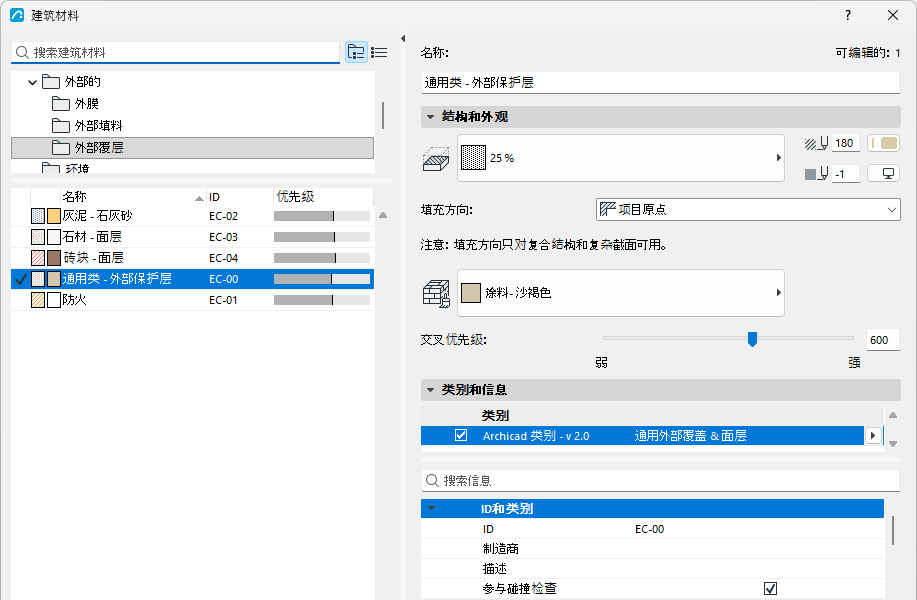Open the 涂料-沙褐色 surface selector
This screenshot has height=600, width=917.
[x=620, y=292]
